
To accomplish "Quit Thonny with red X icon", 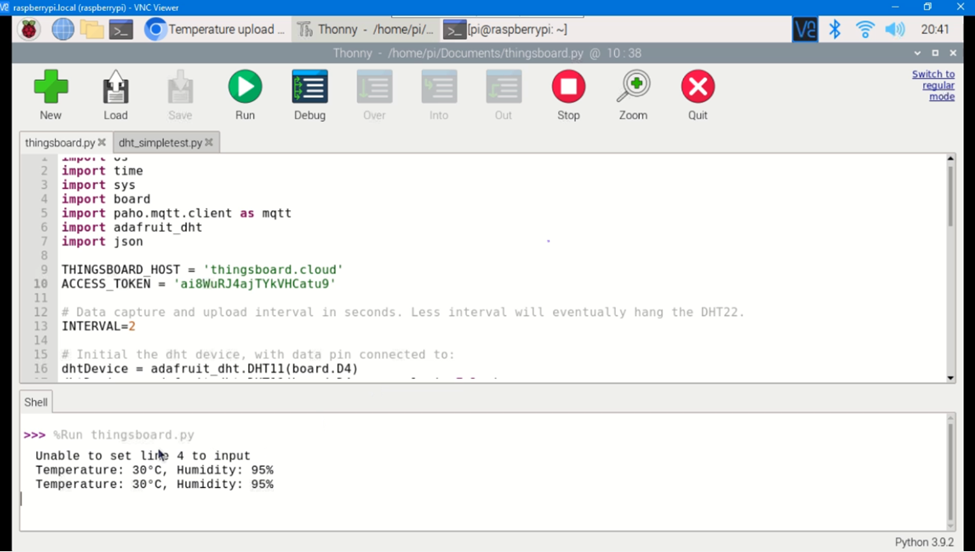I will pyautogui.click(x=698, y=94).
